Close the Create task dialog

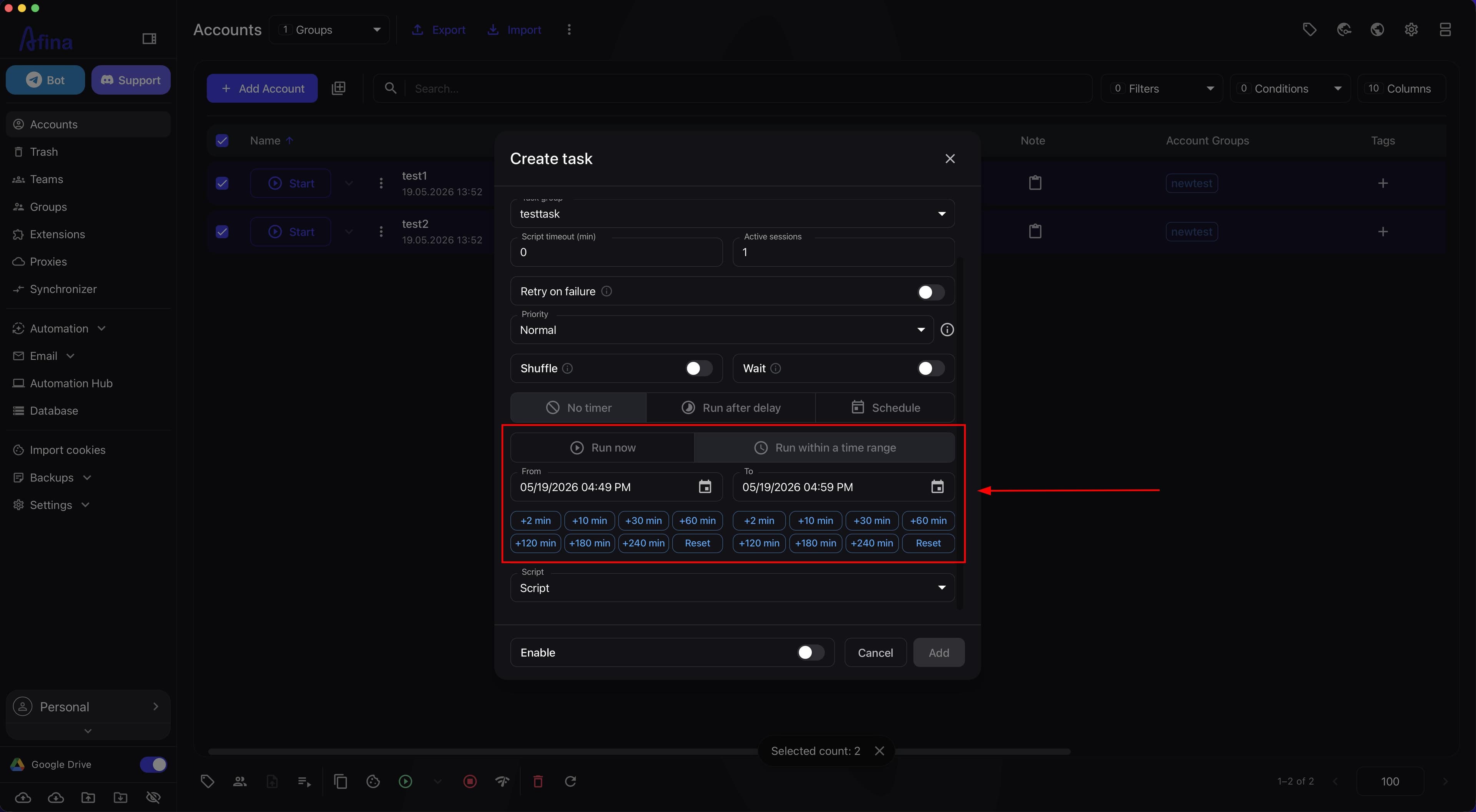point(950,158)
